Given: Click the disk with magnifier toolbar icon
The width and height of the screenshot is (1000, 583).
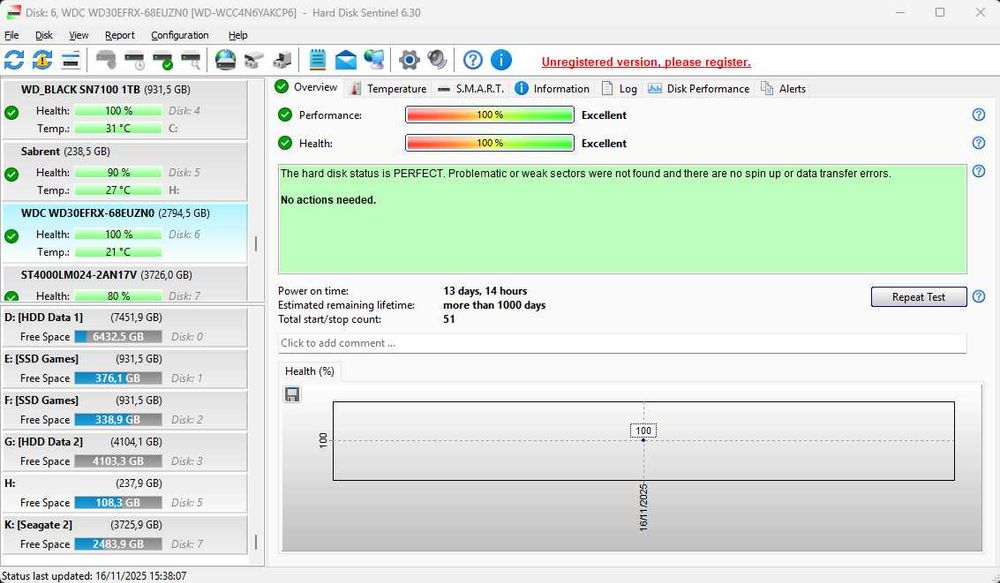Looking at the screenshot, I should [191, 60].
